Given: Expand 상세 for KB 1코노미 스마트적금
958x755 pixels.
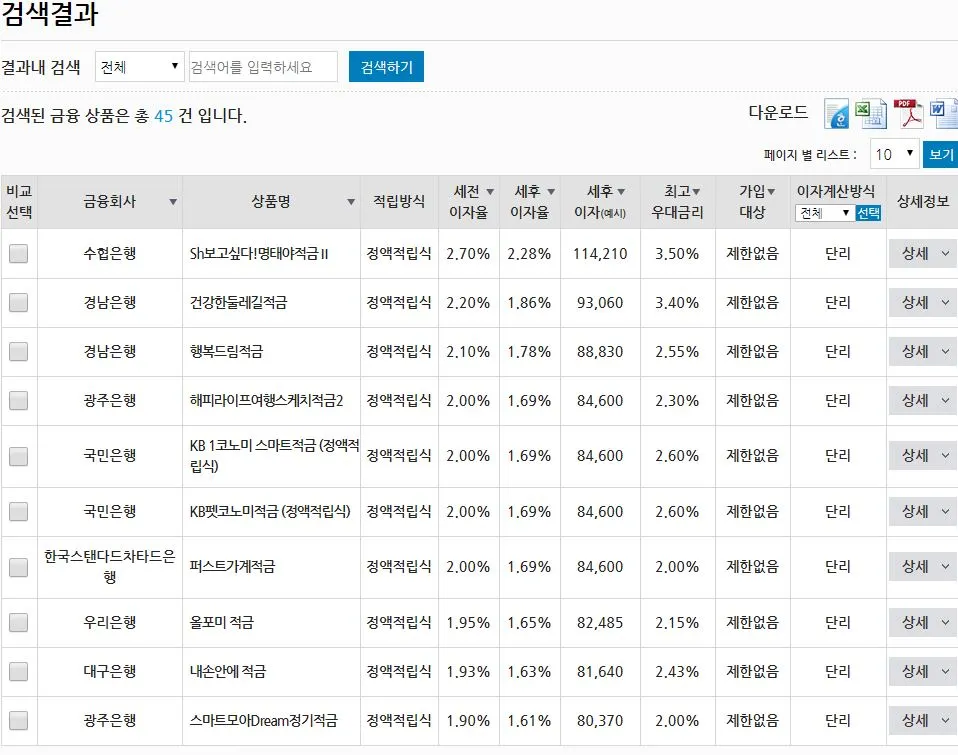Looking at the screenshot, I should (x=924, y=456).
